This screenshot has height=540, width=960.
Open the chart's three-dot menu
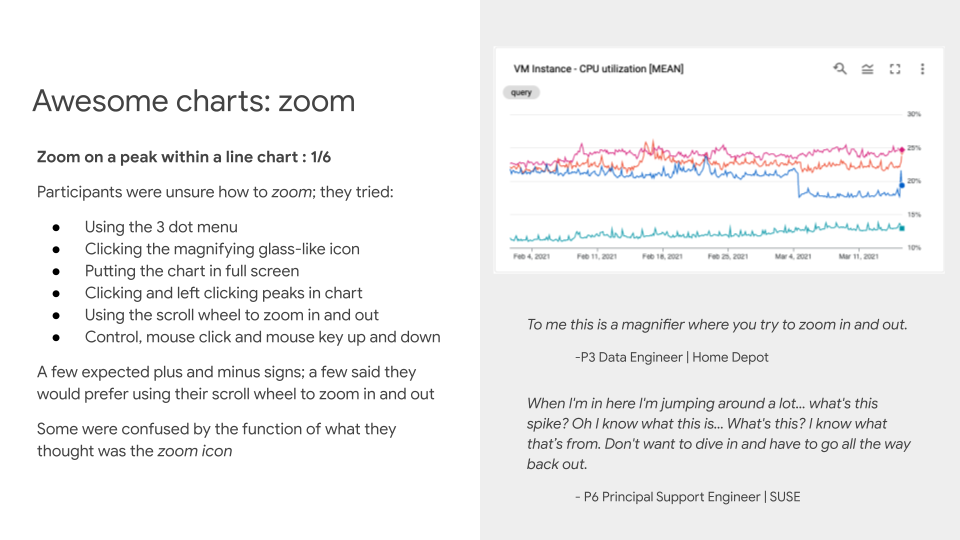coord(922,69)
